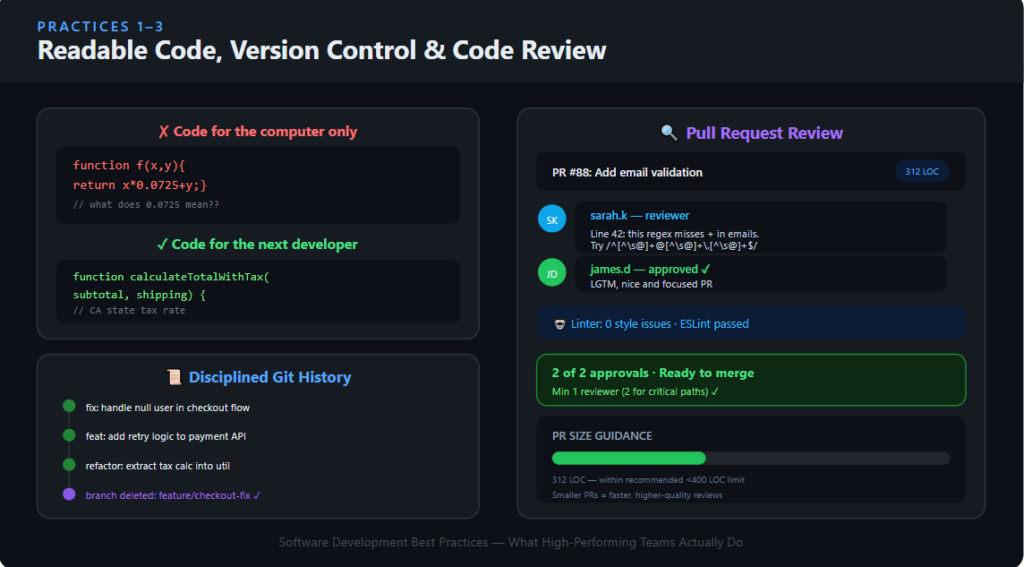Click 'Line 42: this regex misses + in emails.' comment

tap(675, 233)
